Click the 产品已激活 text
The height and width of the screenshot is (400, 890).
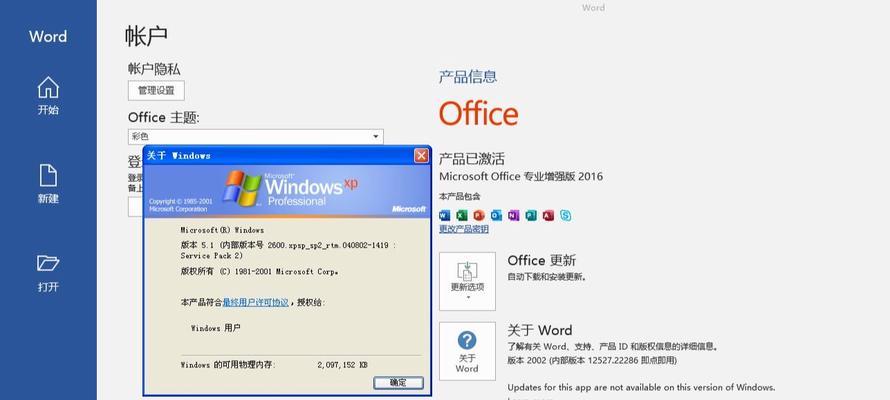pos(472,158)
